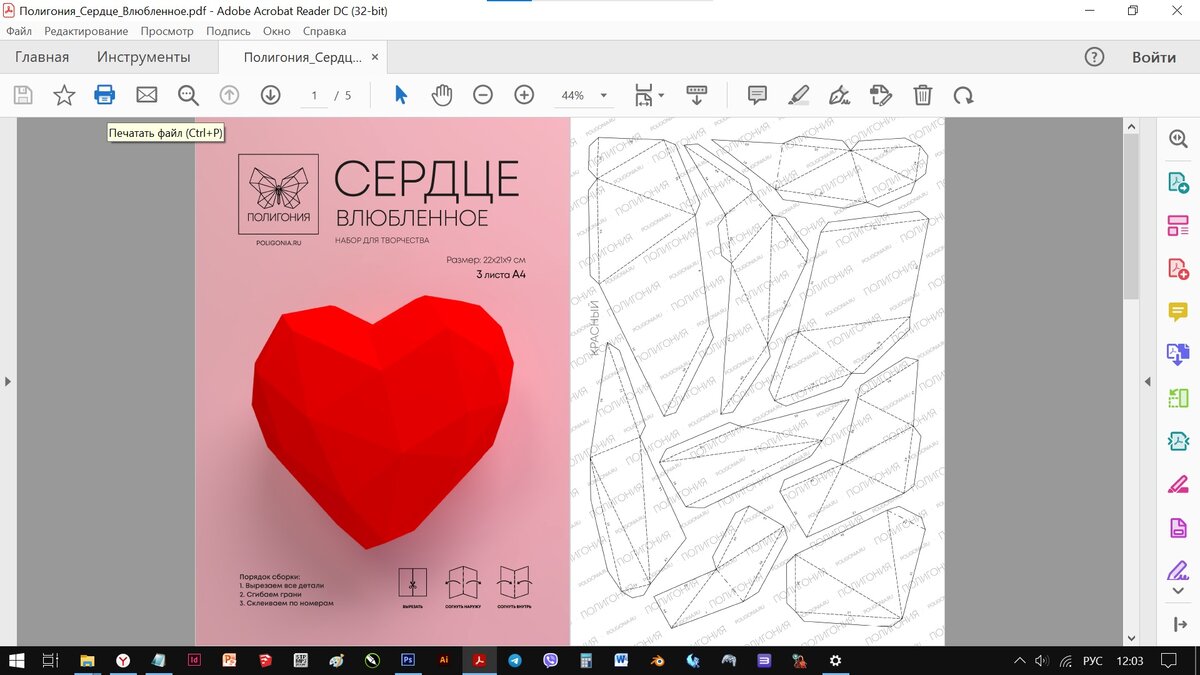Print the file with printer icon
The image size is (1200, 675).
point(105,95)
